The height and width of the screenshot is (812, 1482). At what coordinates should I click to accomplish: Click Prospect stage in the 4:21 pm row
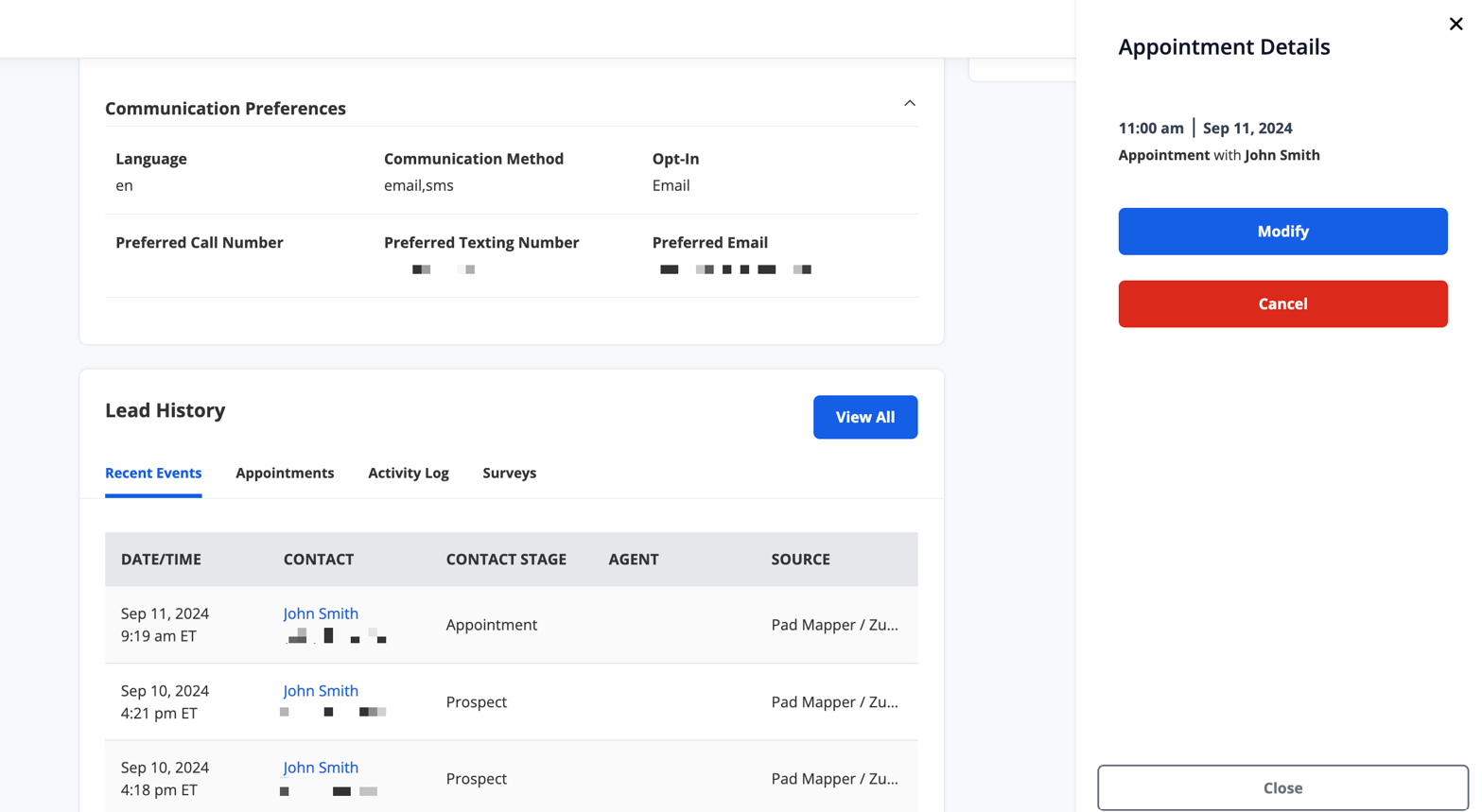point(477,702)
